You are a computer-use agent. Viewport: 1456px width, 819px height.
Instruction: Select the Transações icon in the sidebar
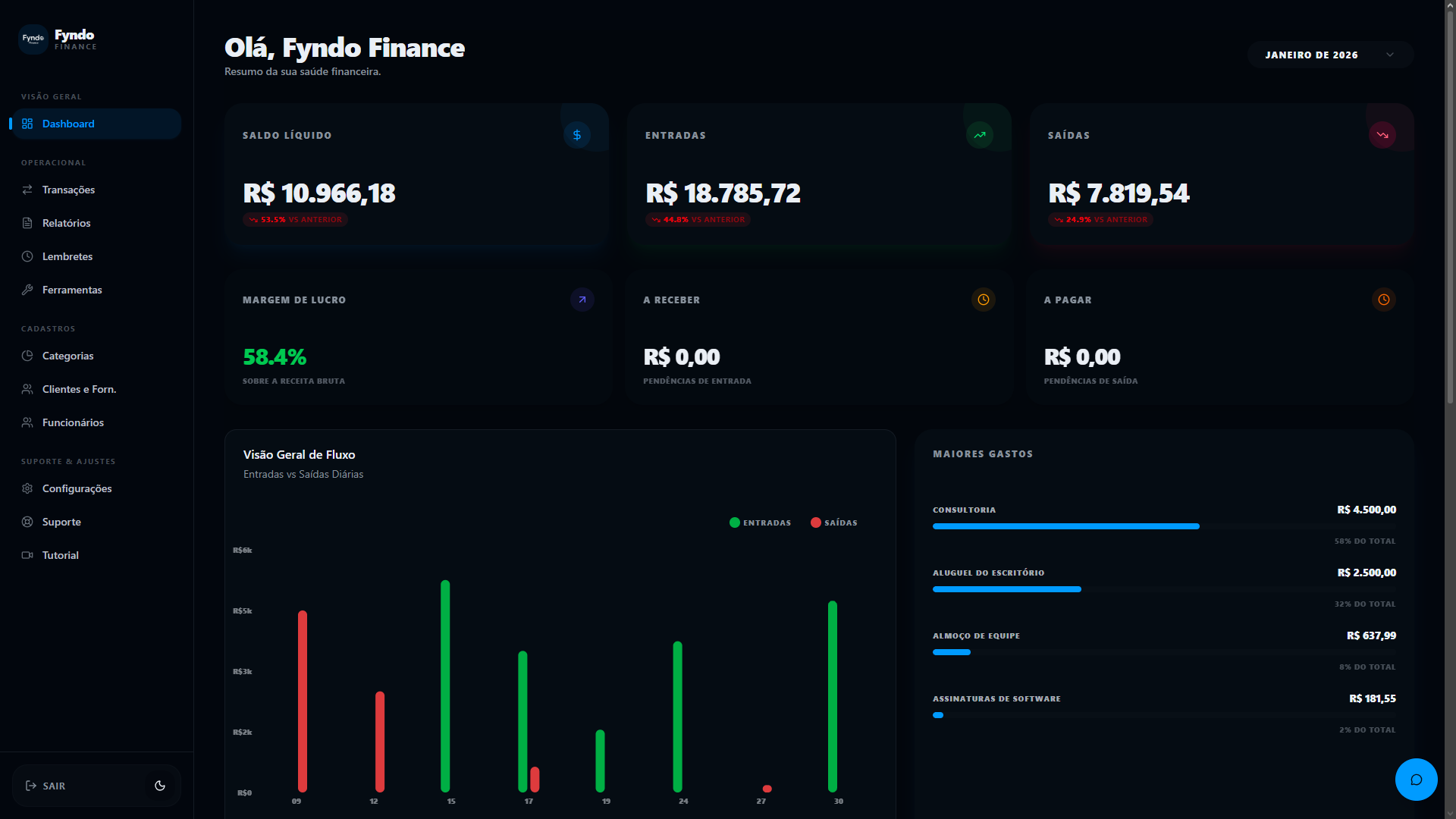tap(27, 190)
